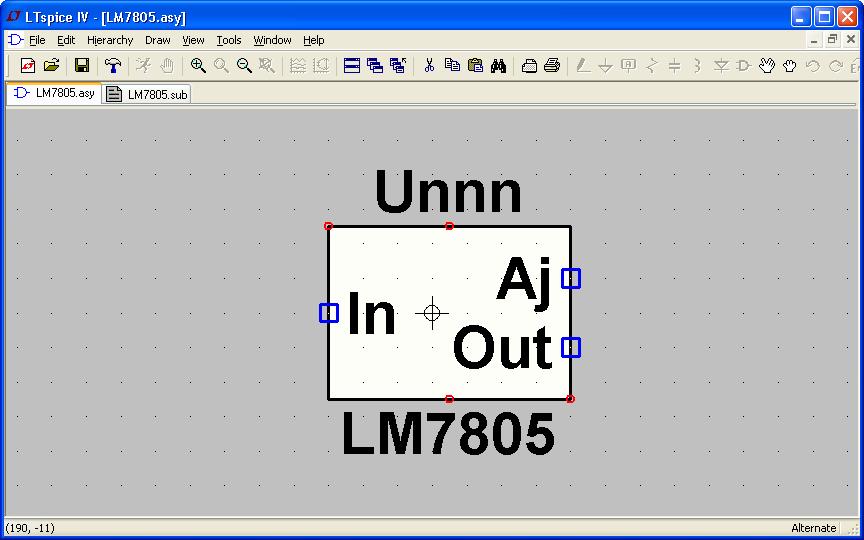This screenshot has width=864, height=540.
Task: Open Print Setup icon
Action: tap(529, 66)
